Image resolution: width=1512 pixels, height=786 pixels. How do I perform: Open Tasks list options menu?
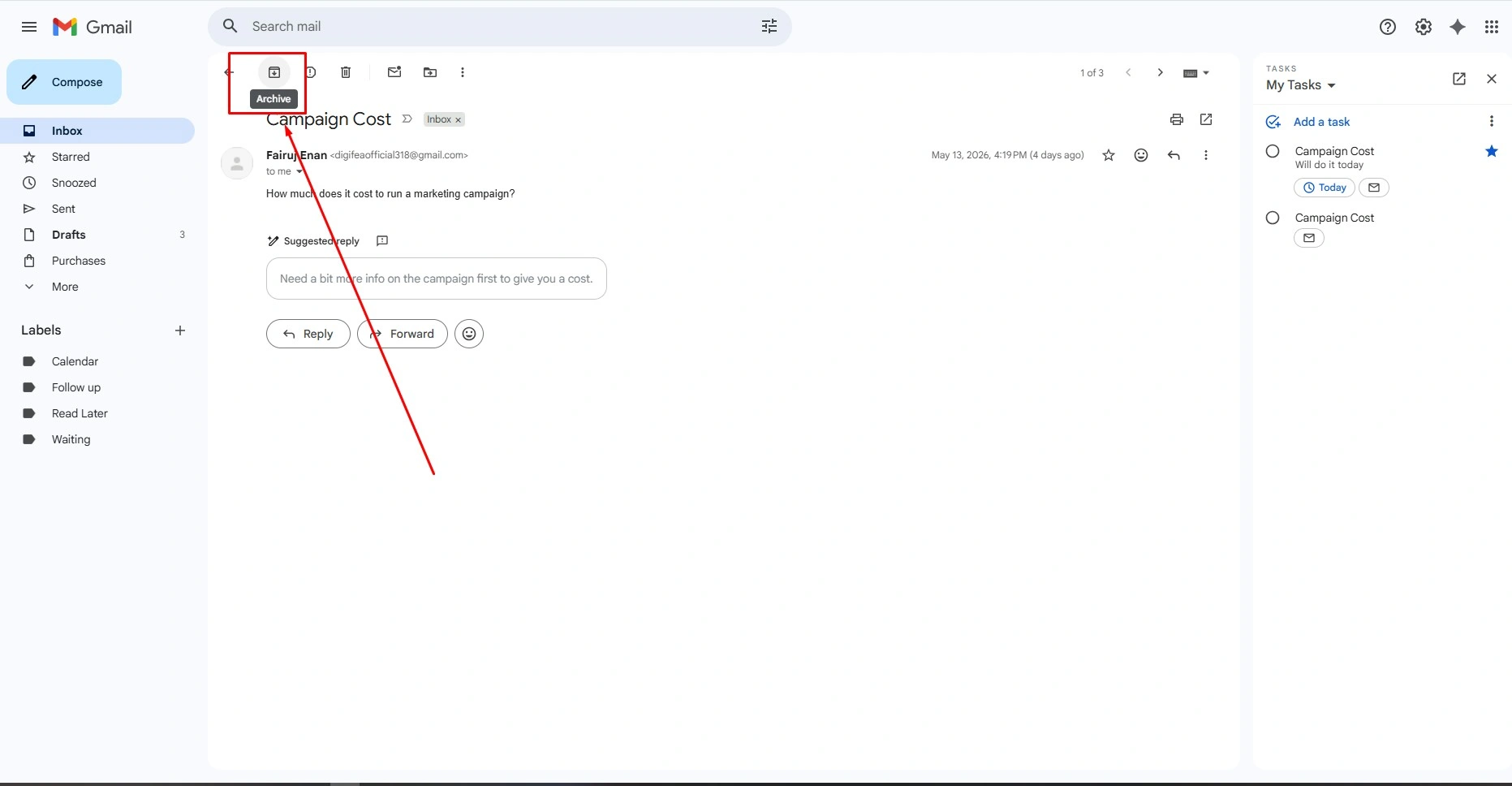coord(1492,121)
